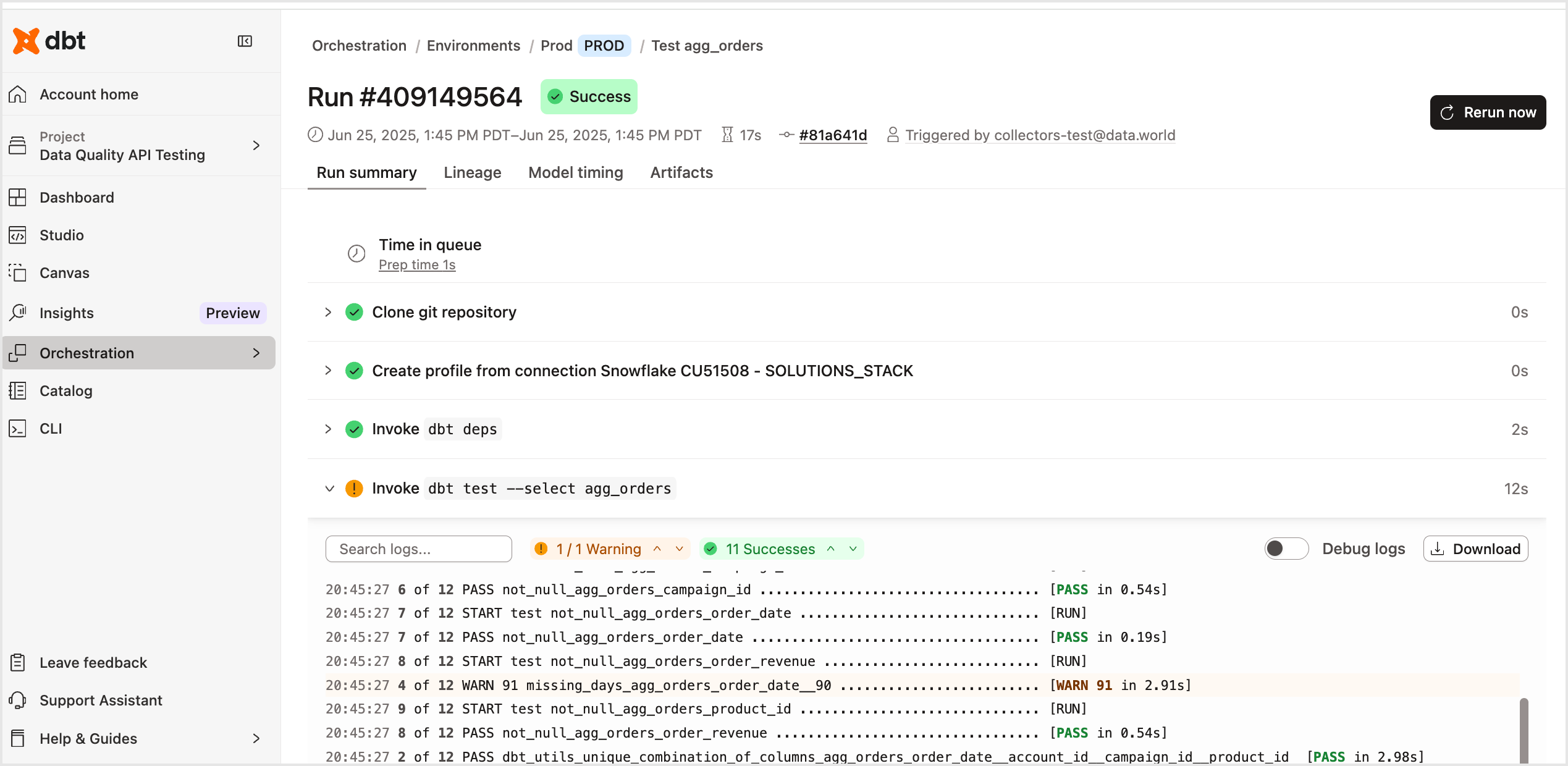Click the Rerun now button
Image resolution: width=1568 pixels, height=766 pixels.
tap(1488, 112)
